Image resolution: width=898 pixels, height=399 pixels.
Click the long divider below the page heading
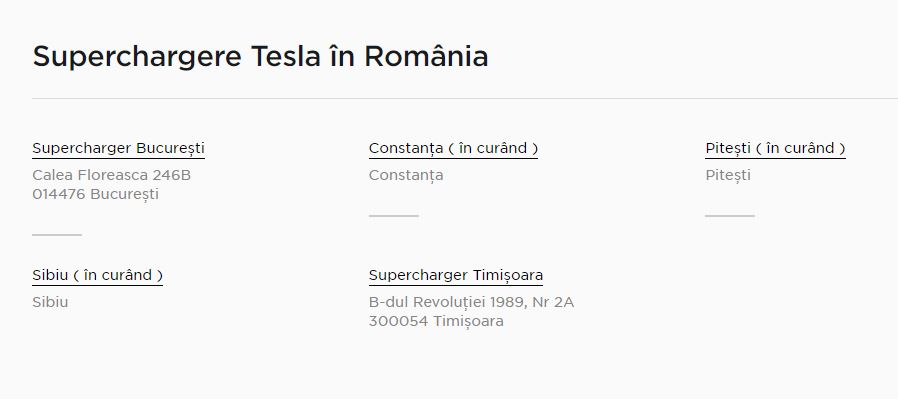click(465, 98)
